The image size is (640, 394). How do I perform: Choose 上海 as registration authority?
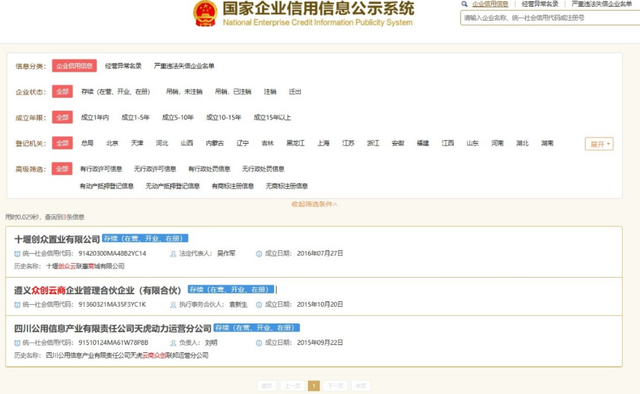[x=323, y=143]
